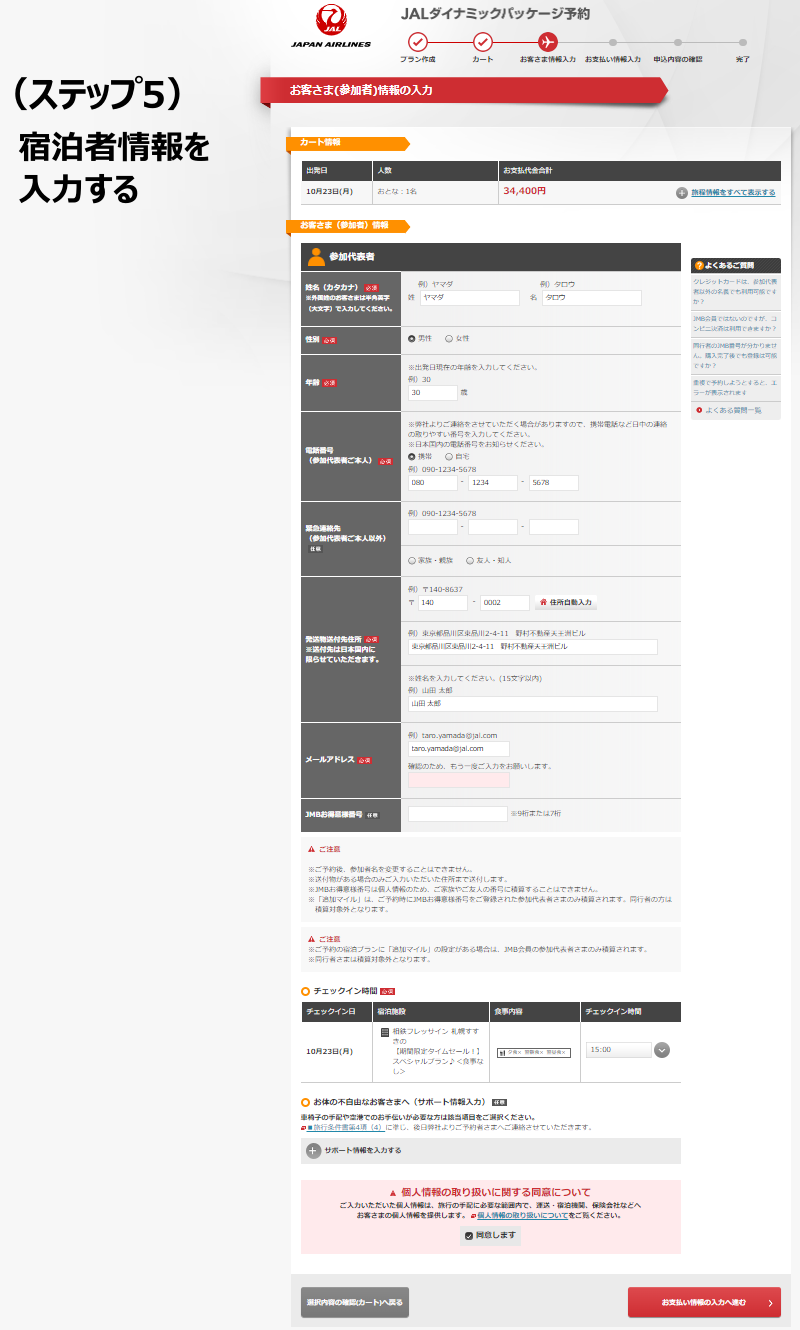Click the おとな：1名 passenger count
Screen dimensions: 800x1330
(396, 191)
